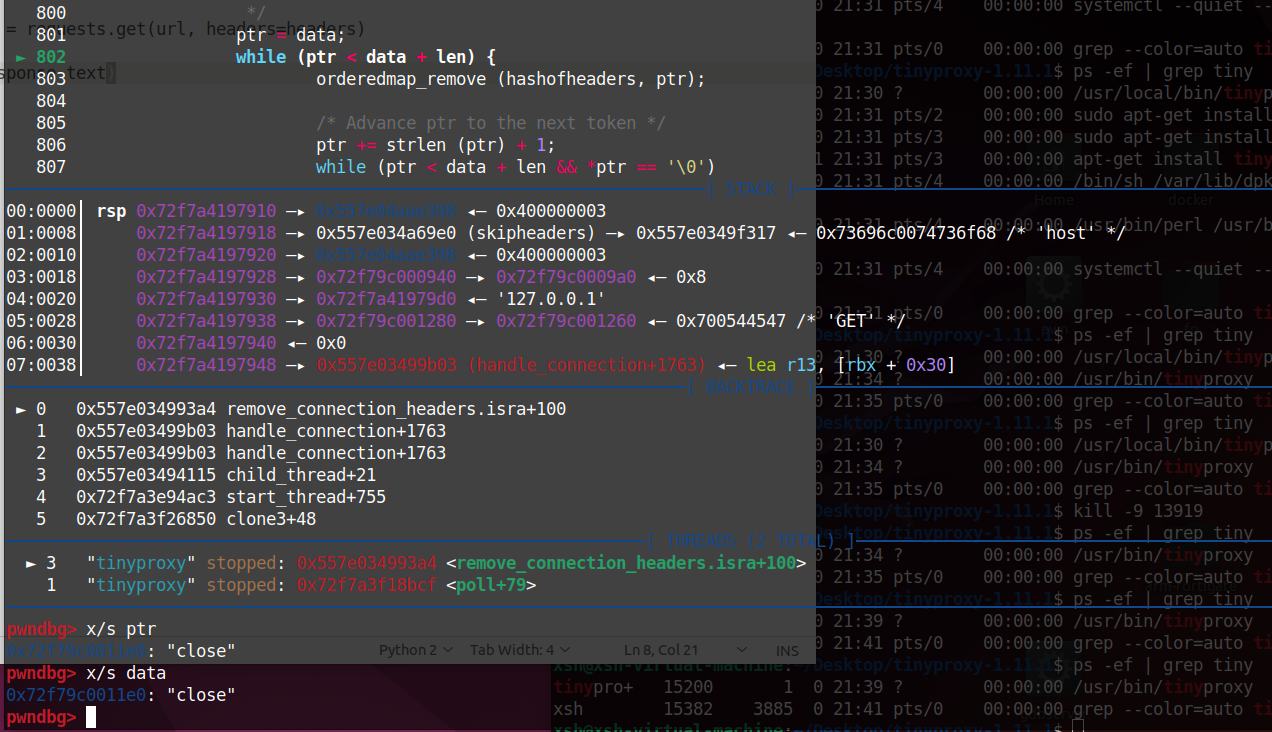
Task: Expand the Tab Width: 4 selector
Action: coord(520,650)
